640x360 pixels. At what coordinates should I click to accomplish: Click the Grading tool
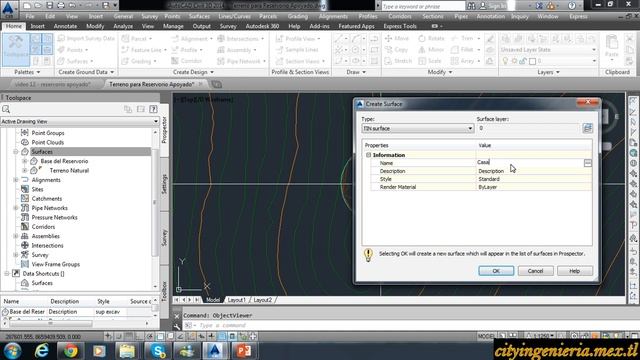(x=139, y=61)
